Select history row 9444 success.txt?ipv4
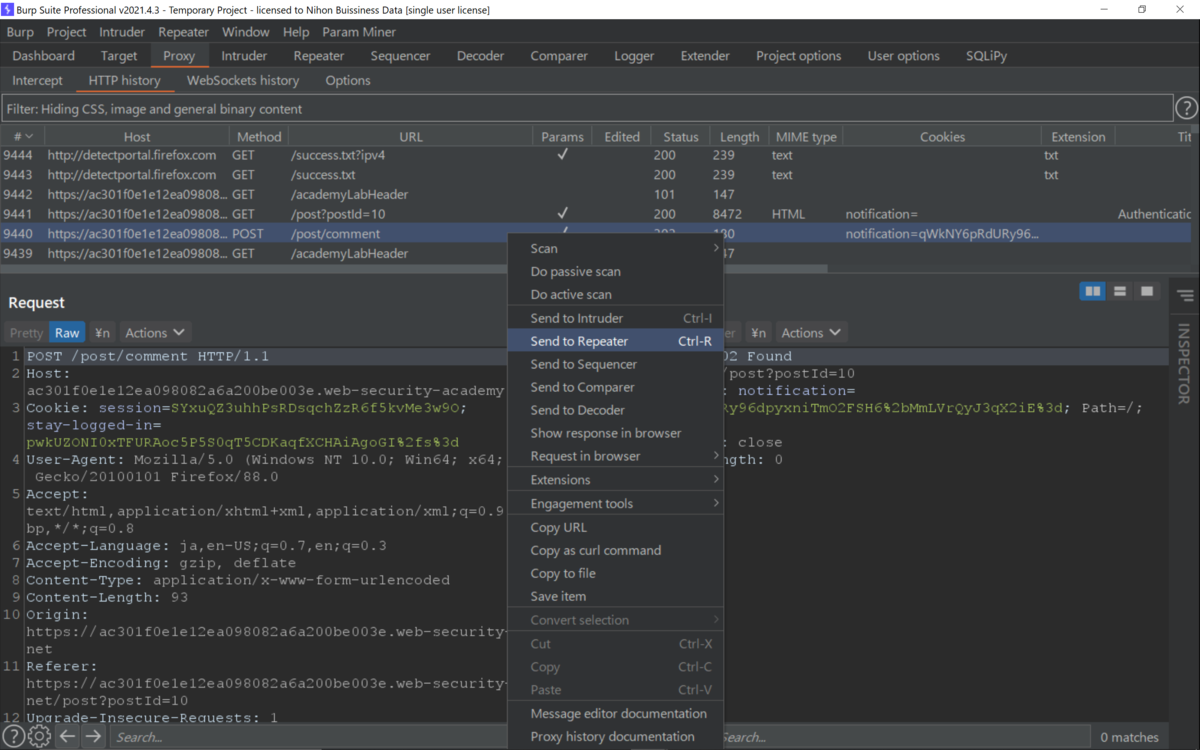 [x=596, y=155]
